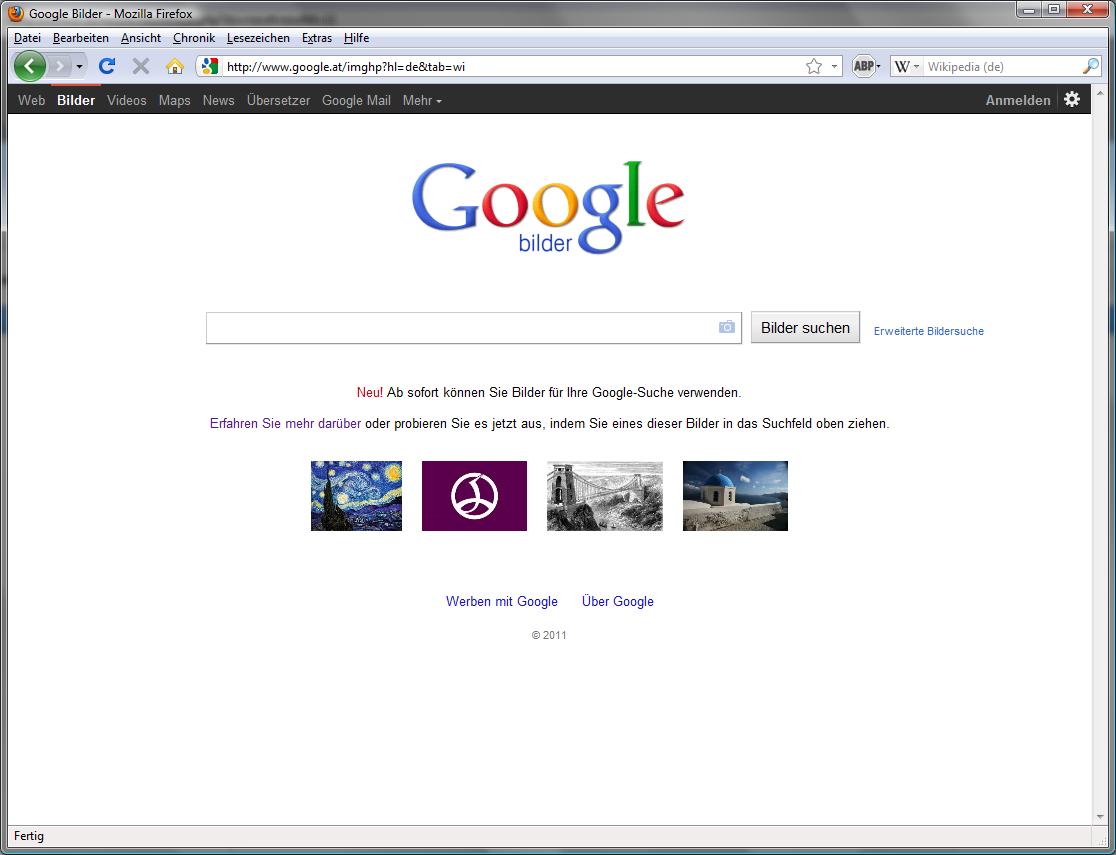Go to the home page icon
This screenshot has width=1116, height=855.
pyautogui.click(x=174, y=66)
